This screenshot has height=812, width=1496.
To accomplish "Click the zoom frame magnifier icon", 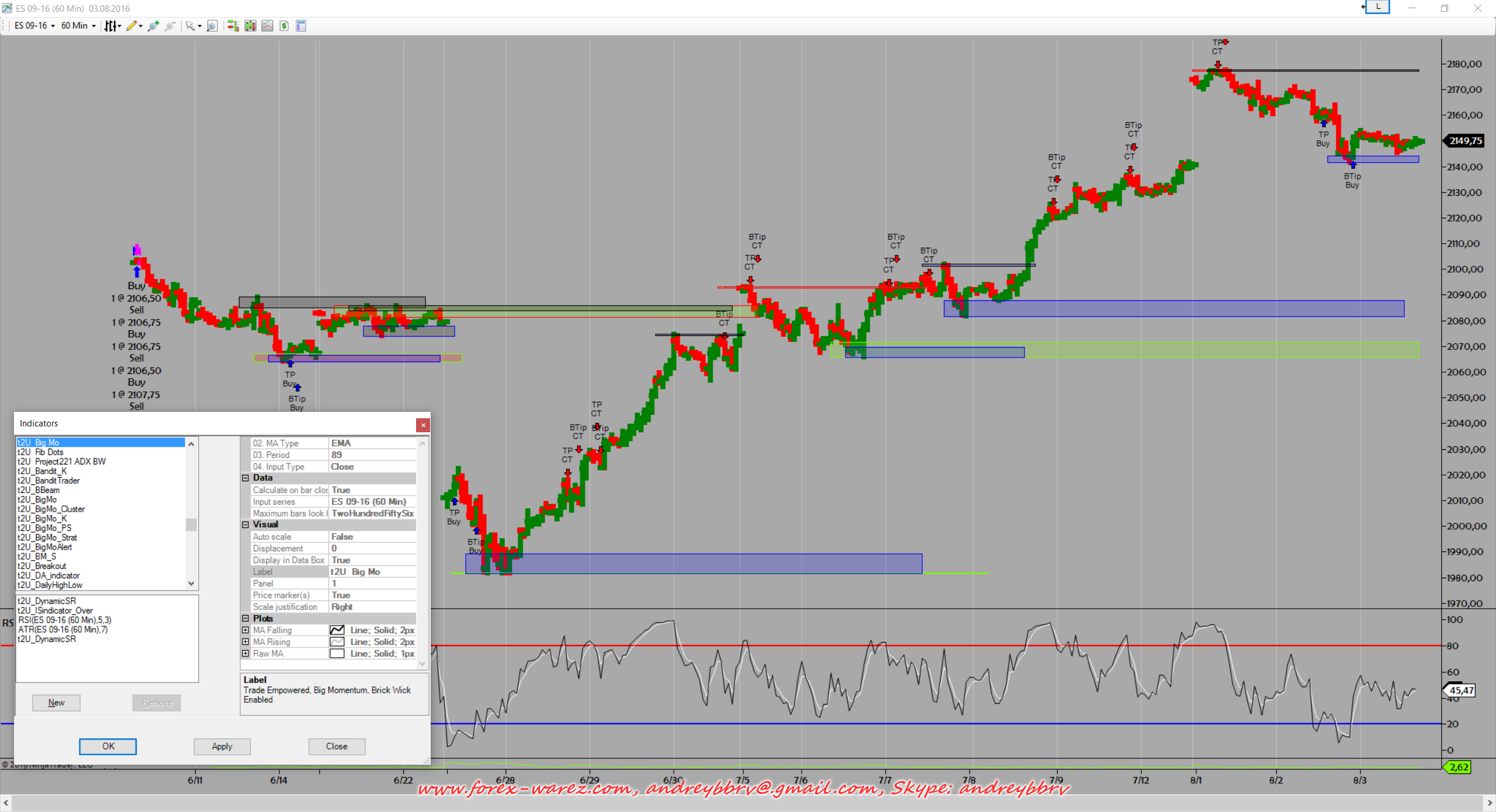I will [213, 26].
